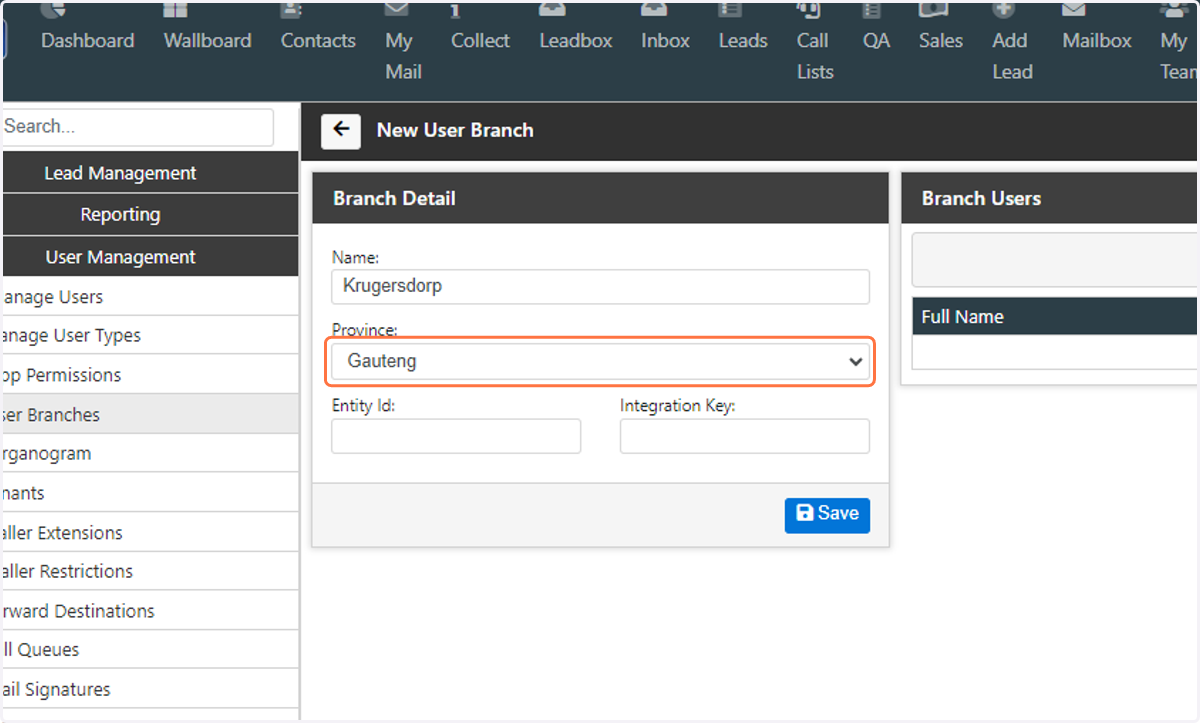Go to Leads
The image size is (1200, 723).
point(743,41)
